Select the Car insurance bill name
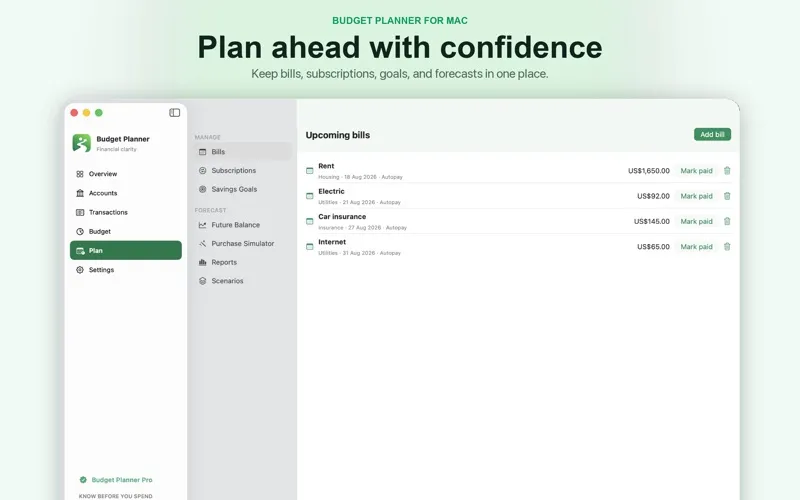800x500 pixels. click(342, 216)
